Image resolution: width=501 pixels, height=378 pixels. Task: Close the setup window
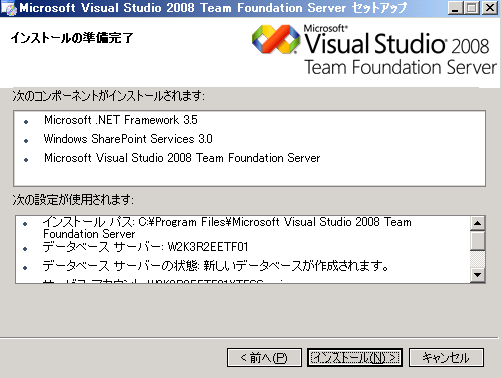[490, 8]
